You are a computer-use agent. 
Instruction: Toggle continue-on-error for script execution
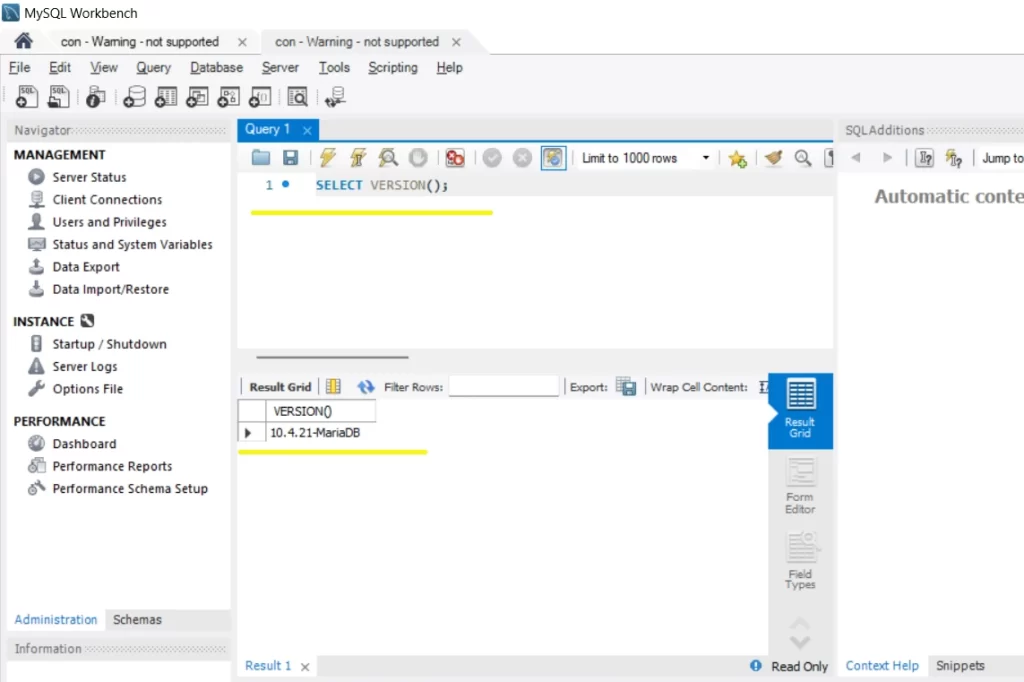(455, 157)
